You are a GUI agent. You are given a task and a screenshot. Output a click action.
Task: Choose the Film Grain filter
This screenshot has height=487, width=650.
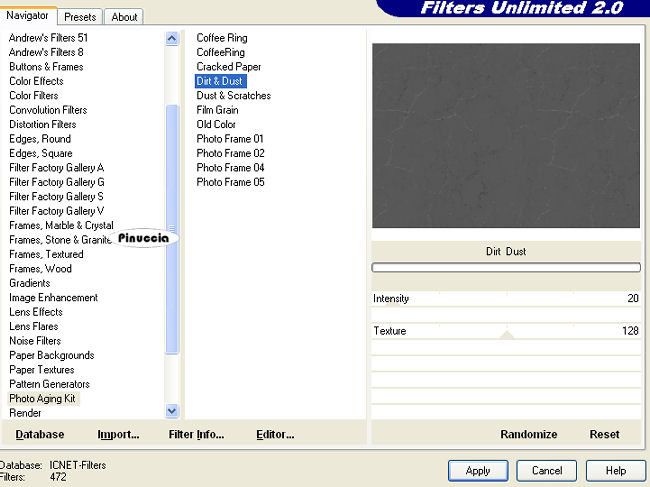tap(217, 110)
